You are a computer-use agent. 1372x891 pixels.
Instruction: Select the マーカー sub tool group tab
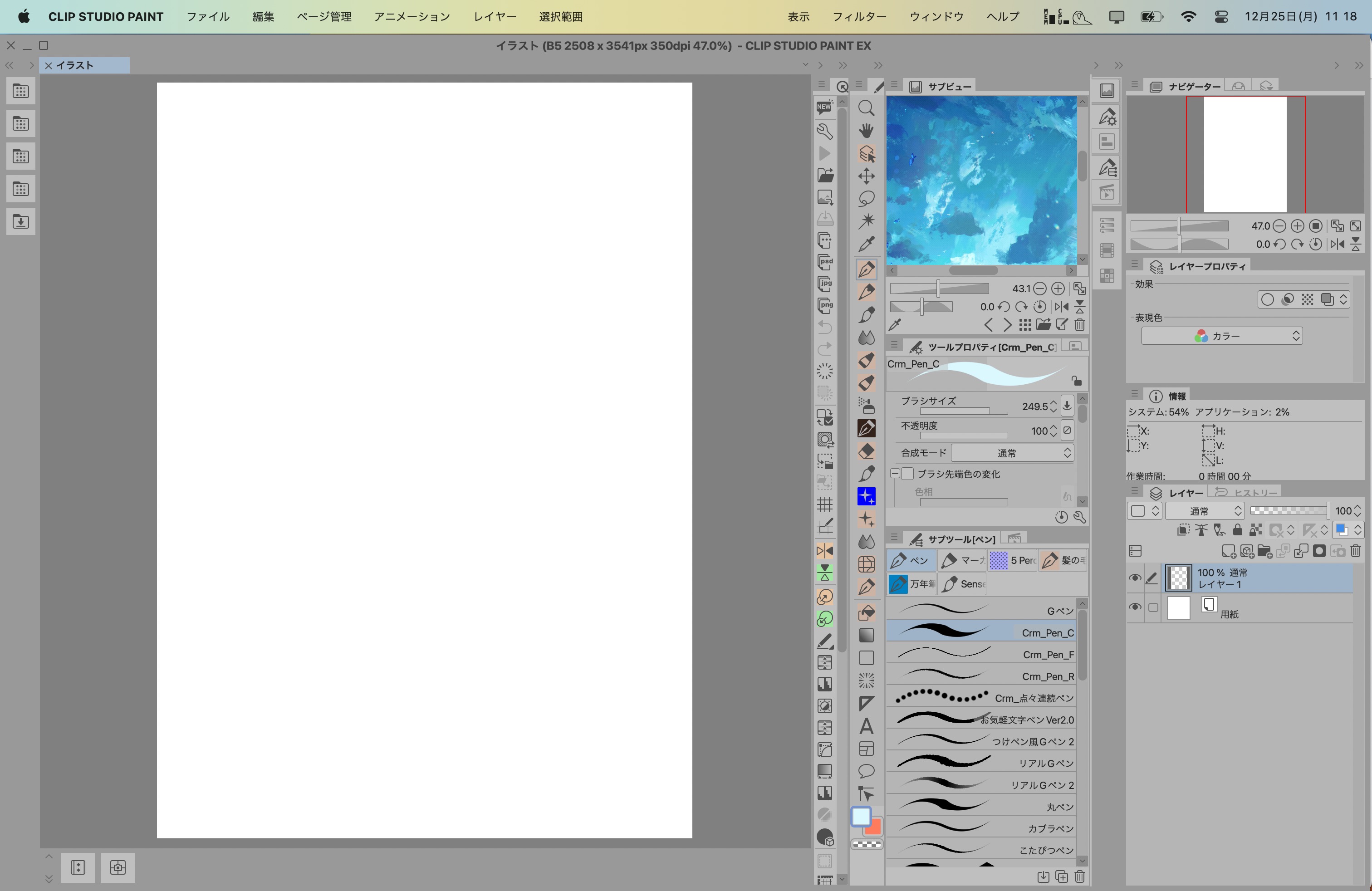tap(962, 560)
